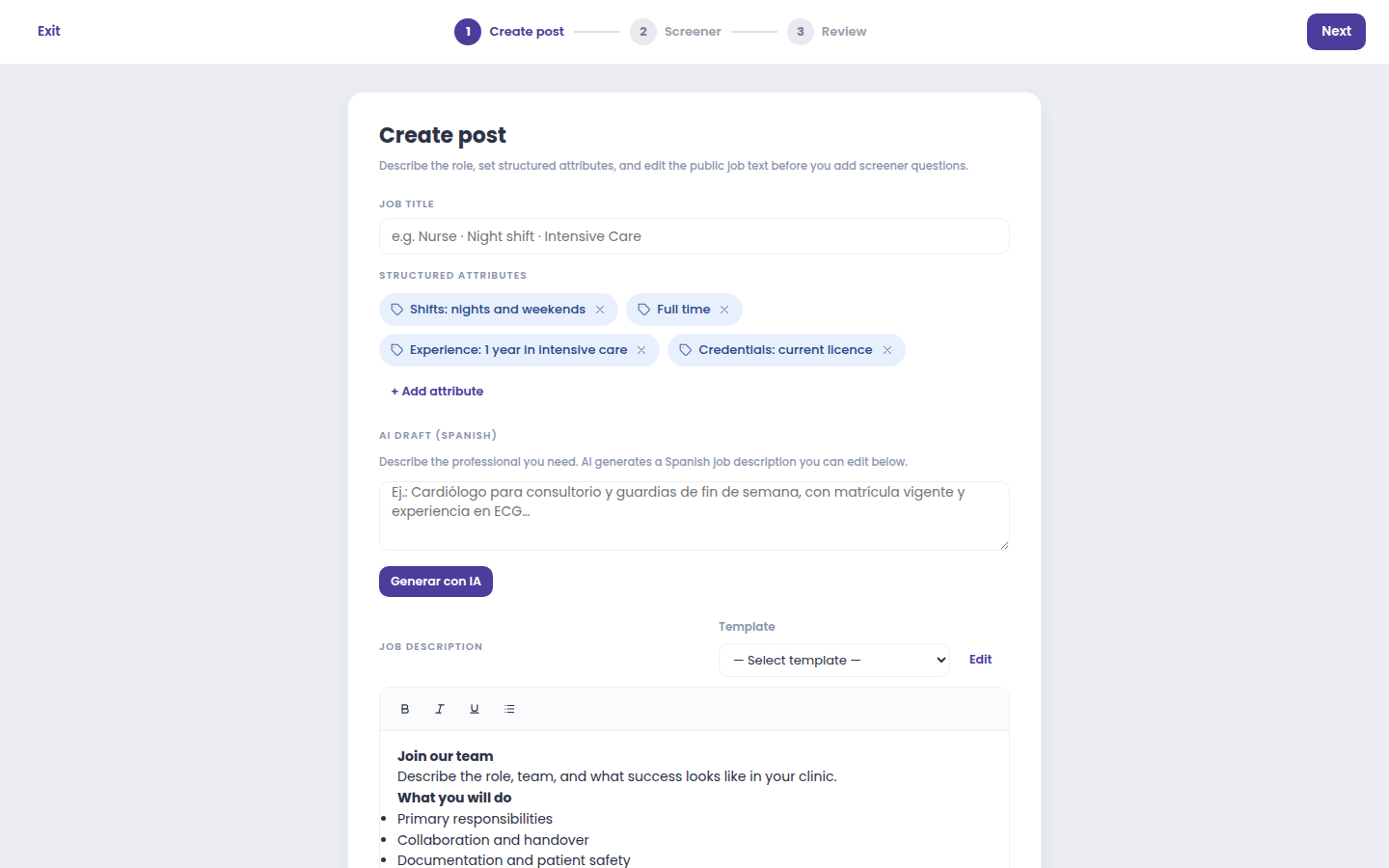1389x868 pixels.
Task: Open the Select template dropdown
Action: 834,660
